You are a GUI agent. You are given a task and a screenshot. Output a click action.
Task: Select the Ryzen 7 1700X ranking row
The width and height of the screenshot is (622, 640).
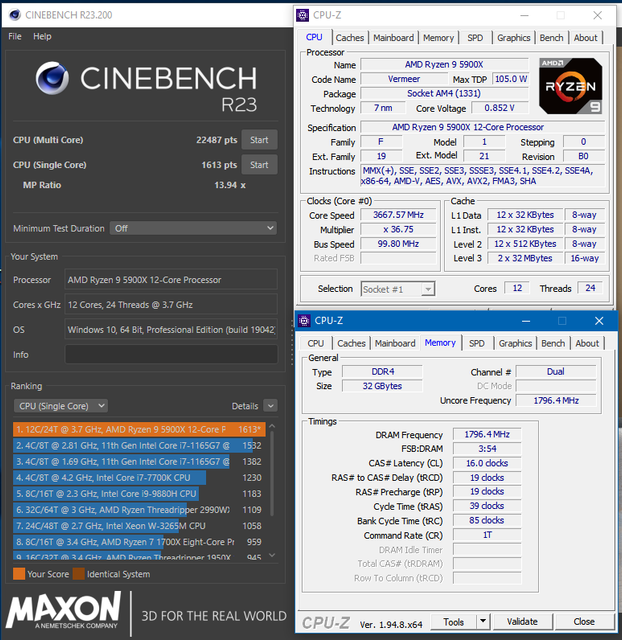coord(139,542)
